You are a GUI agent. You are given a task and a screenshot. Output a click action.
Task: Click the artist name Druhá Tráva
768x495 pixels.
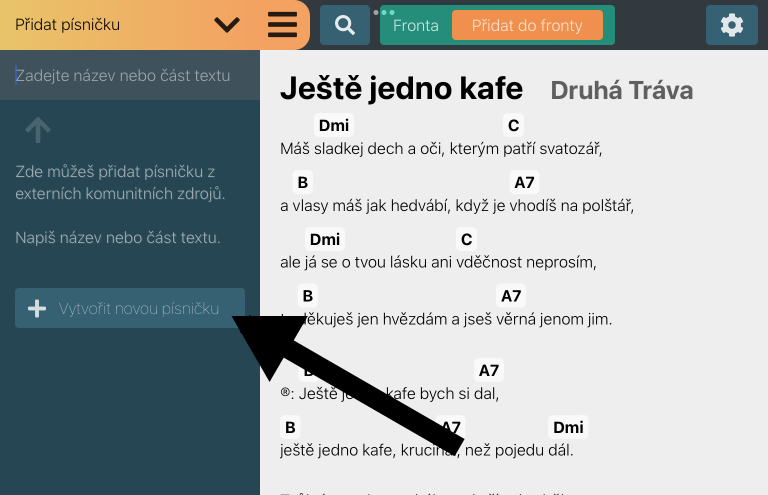point(622,91)
